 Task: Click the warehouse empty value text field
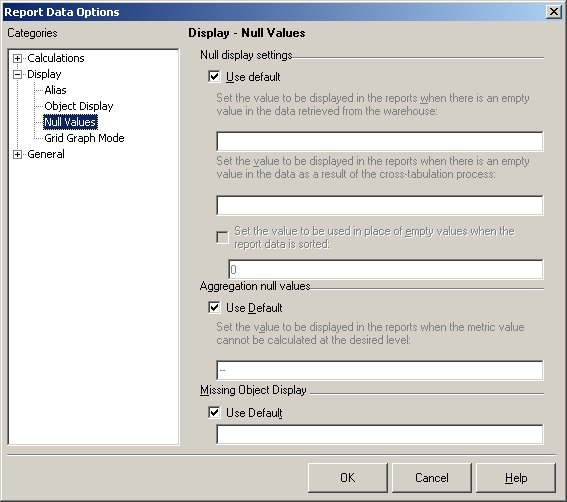380,141
